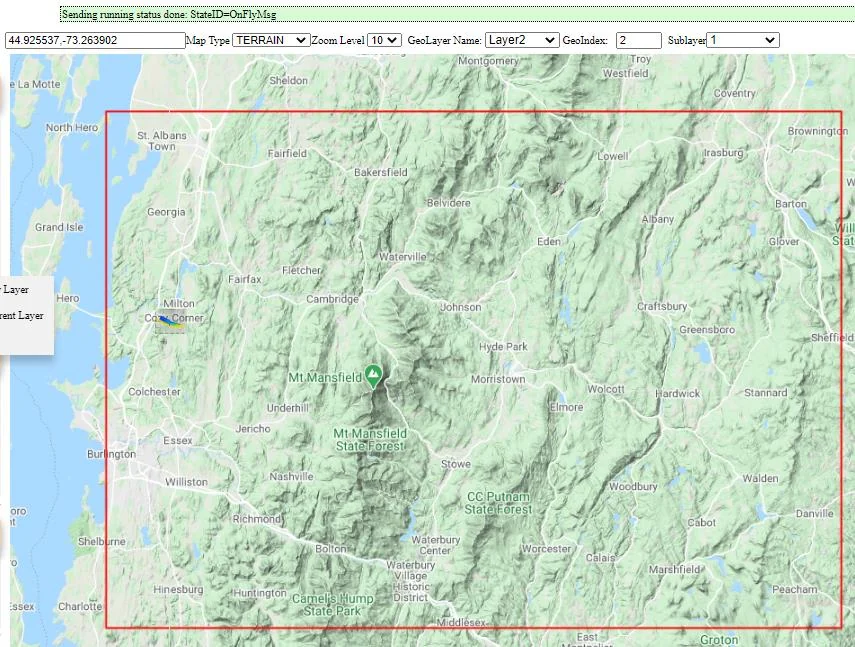Click the Eden map label
The height and width of the screenshot is (647, 855).
549,241
